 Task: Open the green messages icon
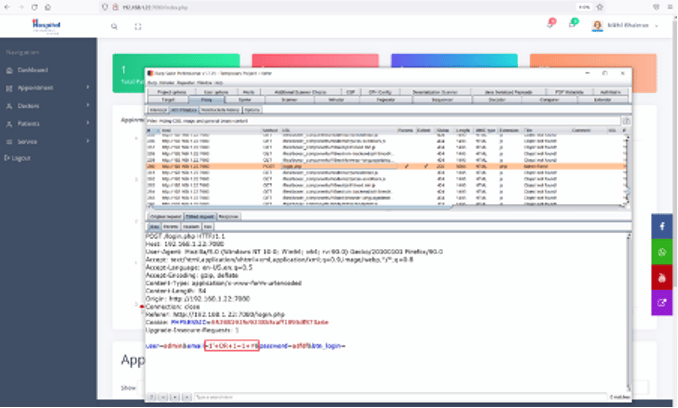coord(573,24)
